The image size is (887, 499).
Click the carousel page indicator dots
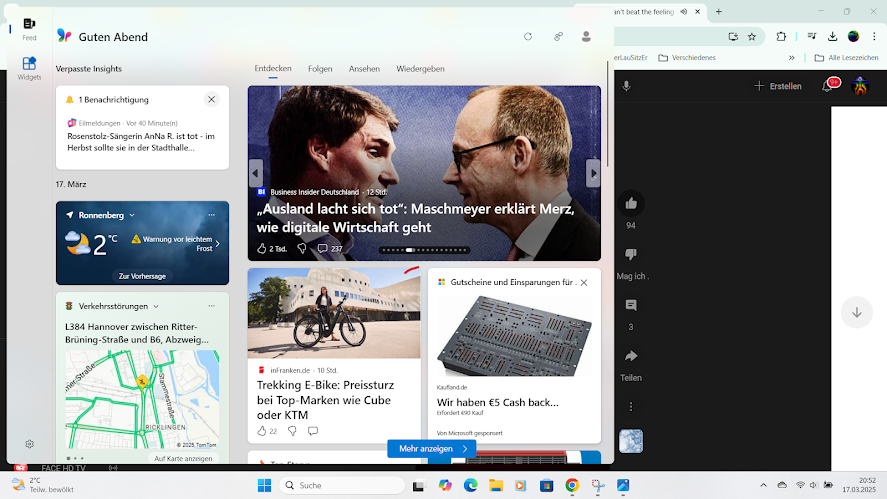point(424,250)
